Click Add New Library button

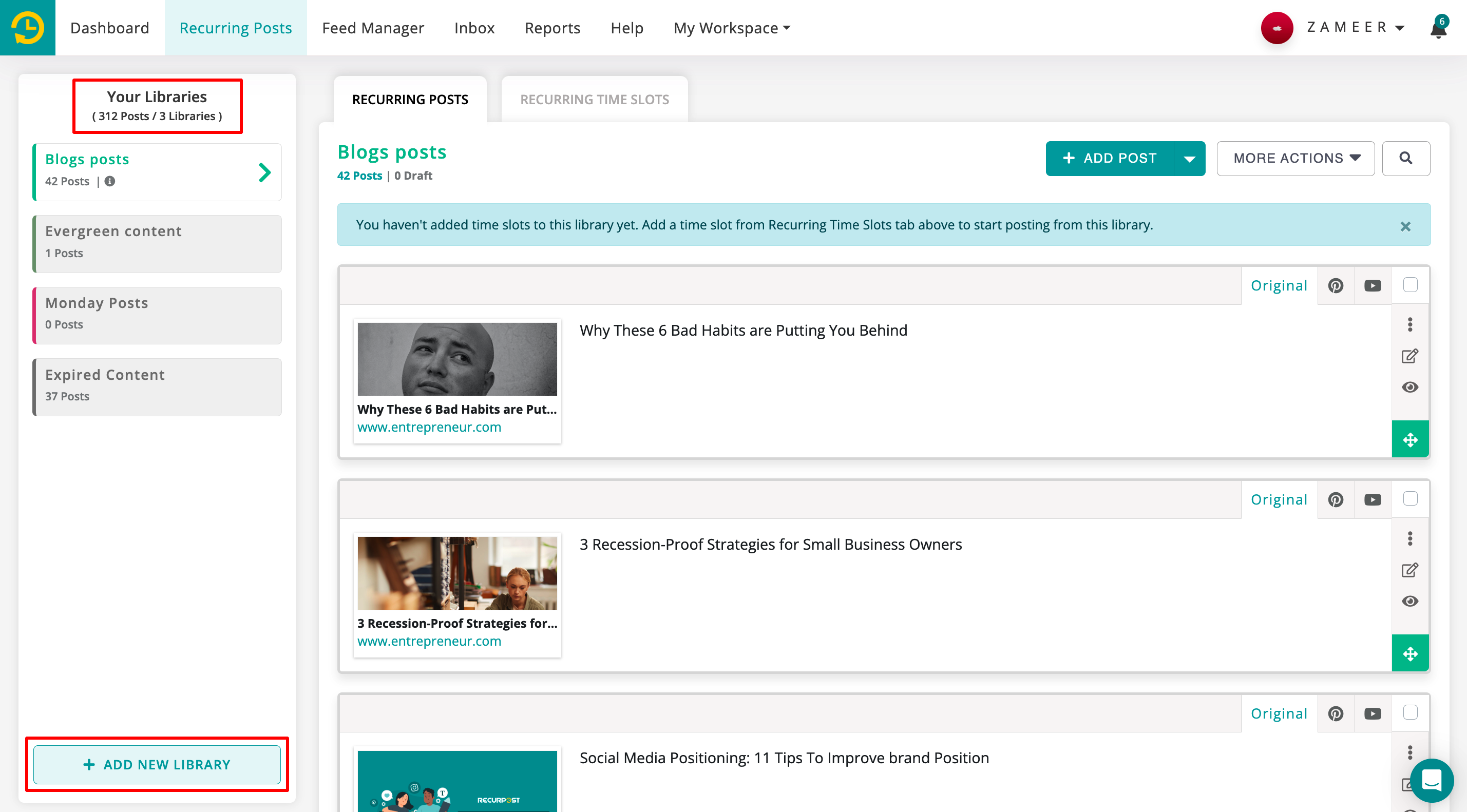pos(157,765)
